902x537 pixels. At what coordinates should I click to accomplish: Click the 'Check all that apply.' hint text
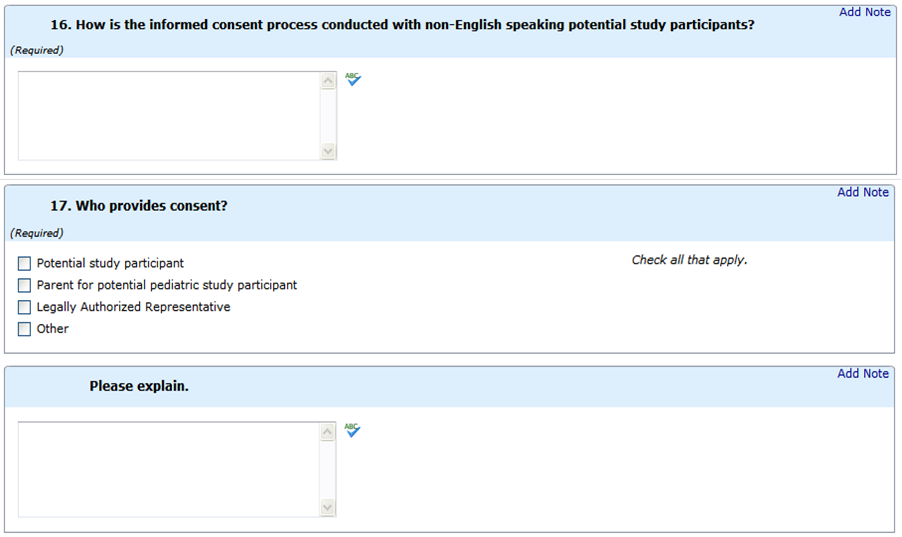(x=689, y=260)
